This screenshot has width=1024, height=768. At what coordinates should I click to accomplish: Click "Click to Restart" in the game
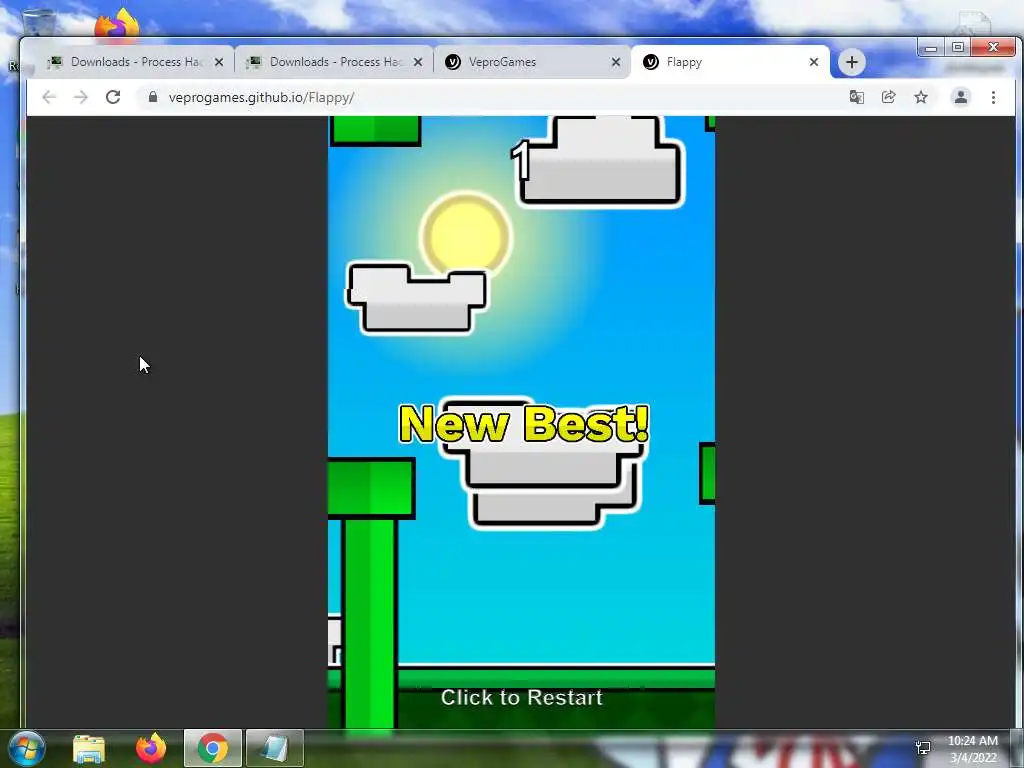tap(521, 697)
